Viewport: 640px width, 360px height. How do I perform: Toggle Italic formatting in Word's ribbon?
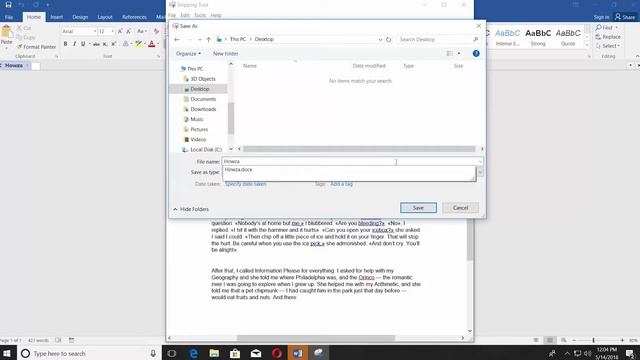click(x=74, y=44)
